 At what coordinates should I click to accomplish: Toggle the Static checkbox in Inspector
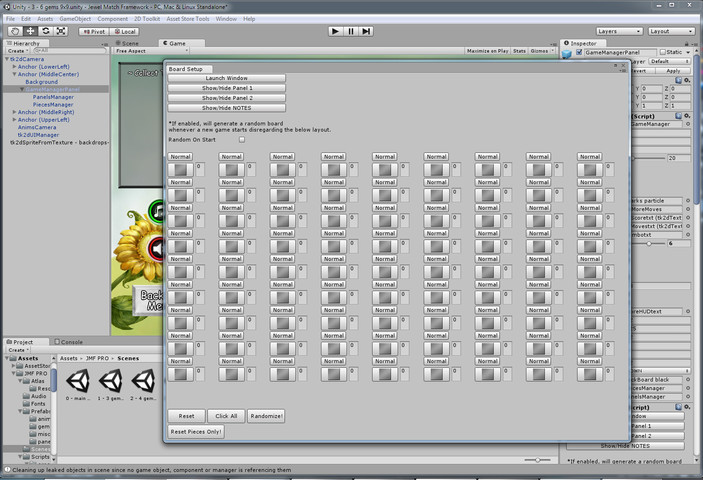point(663,52)
